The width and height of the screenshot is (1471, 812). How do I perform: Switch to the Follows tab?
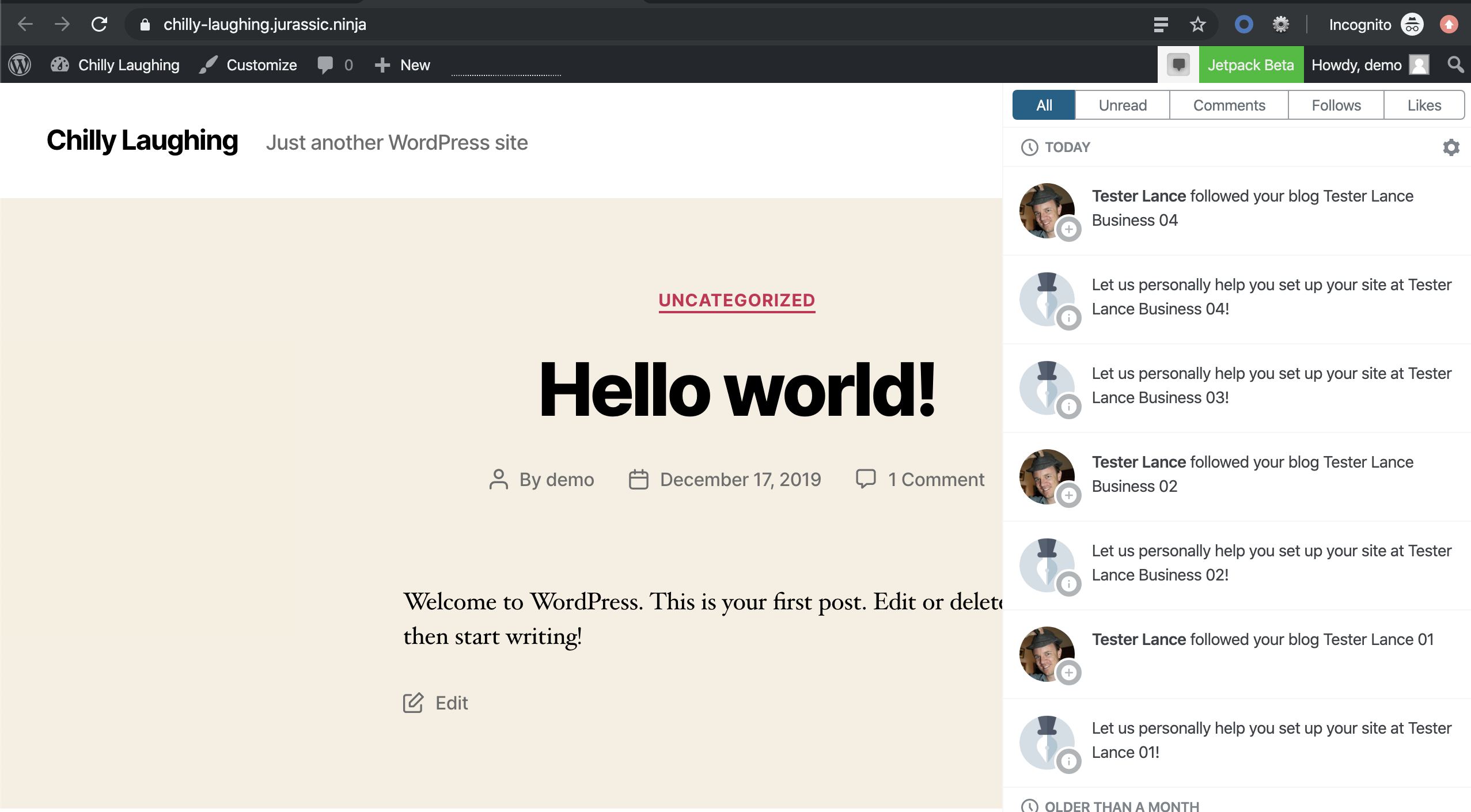tap(1336, 104)
